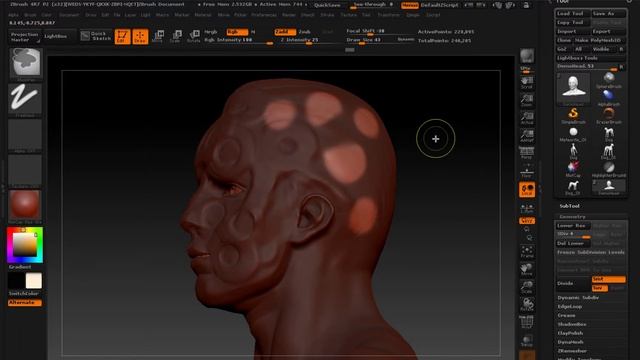Select the AlphaBrush tool
Viewport: 640px width, 360px height.
coord(609,98)
